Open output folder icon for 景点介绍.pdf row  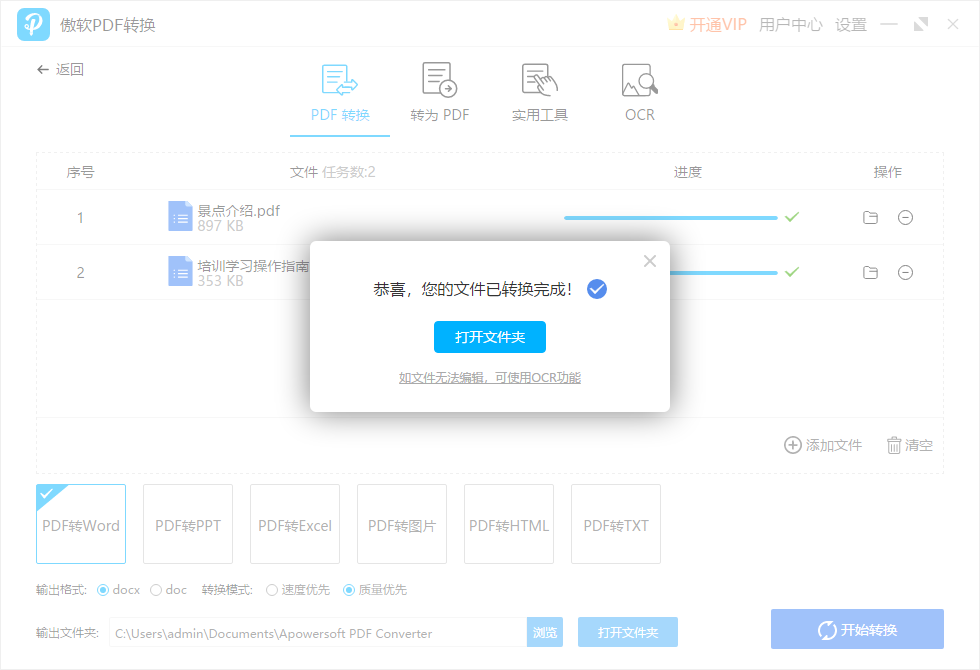click(x=870, y=216)
